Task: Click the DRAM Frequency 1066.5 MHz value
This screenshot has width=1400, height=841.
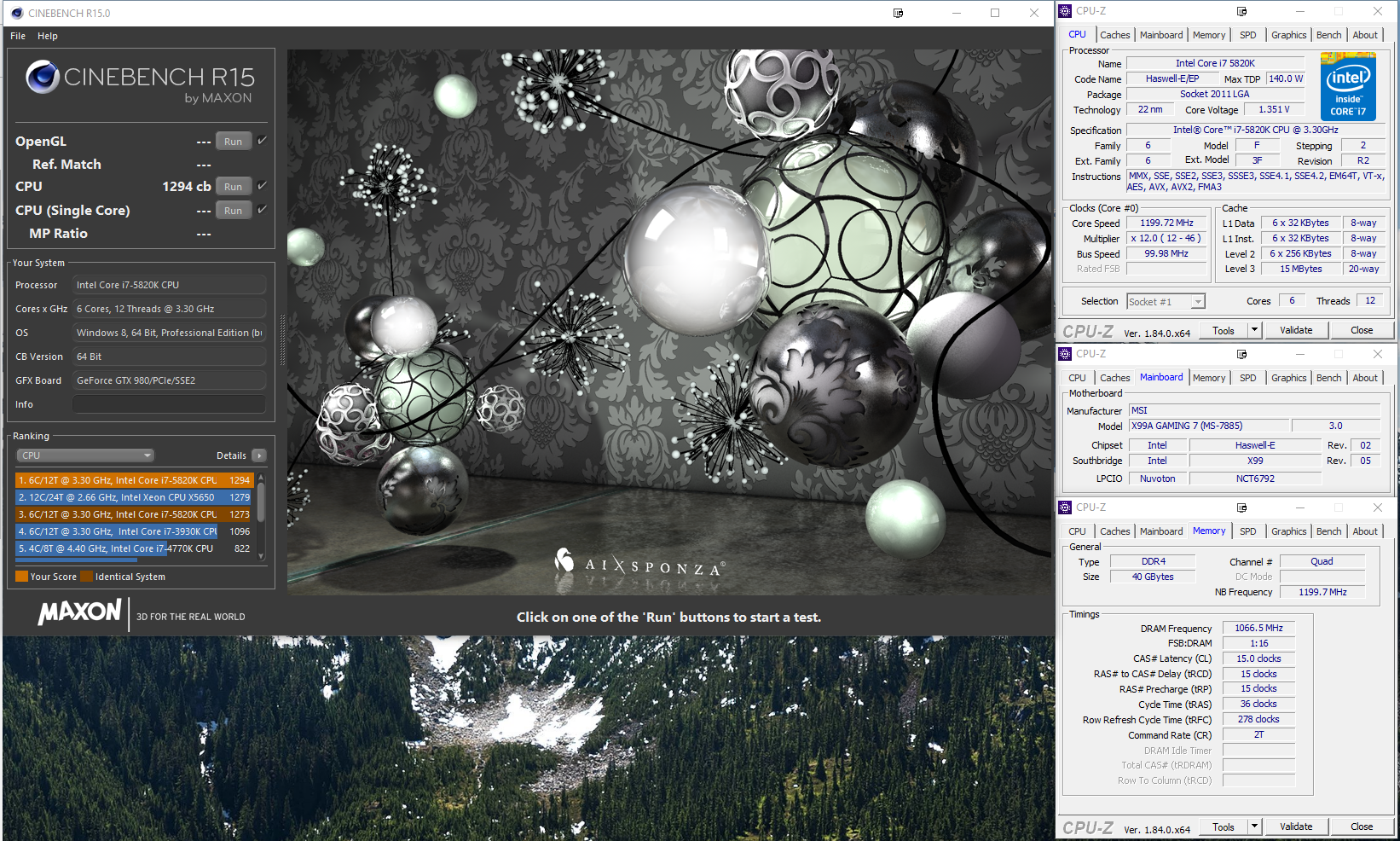Action: (x=1258, y=628)
